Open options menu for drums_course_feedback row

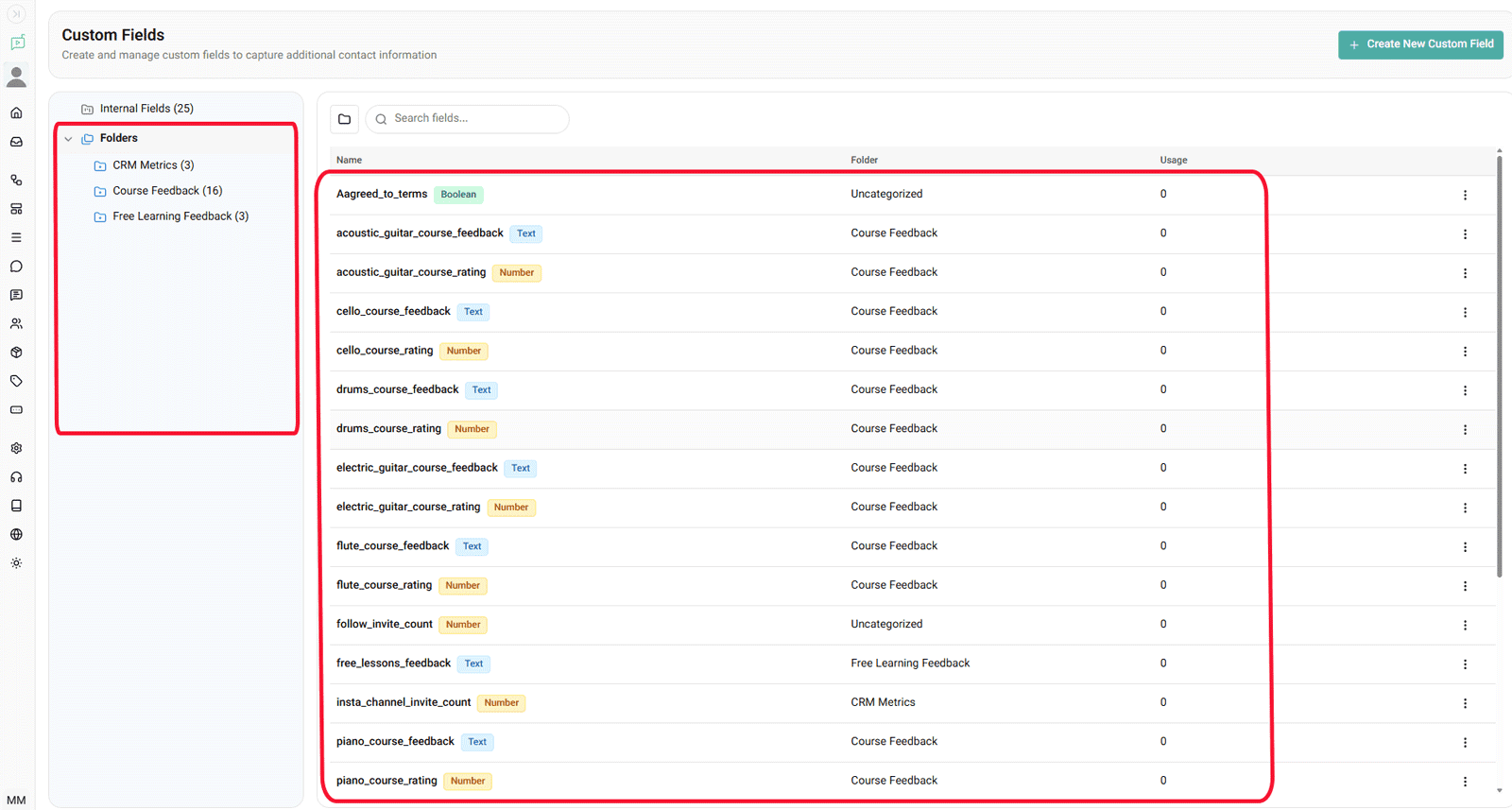(1465, 390)
